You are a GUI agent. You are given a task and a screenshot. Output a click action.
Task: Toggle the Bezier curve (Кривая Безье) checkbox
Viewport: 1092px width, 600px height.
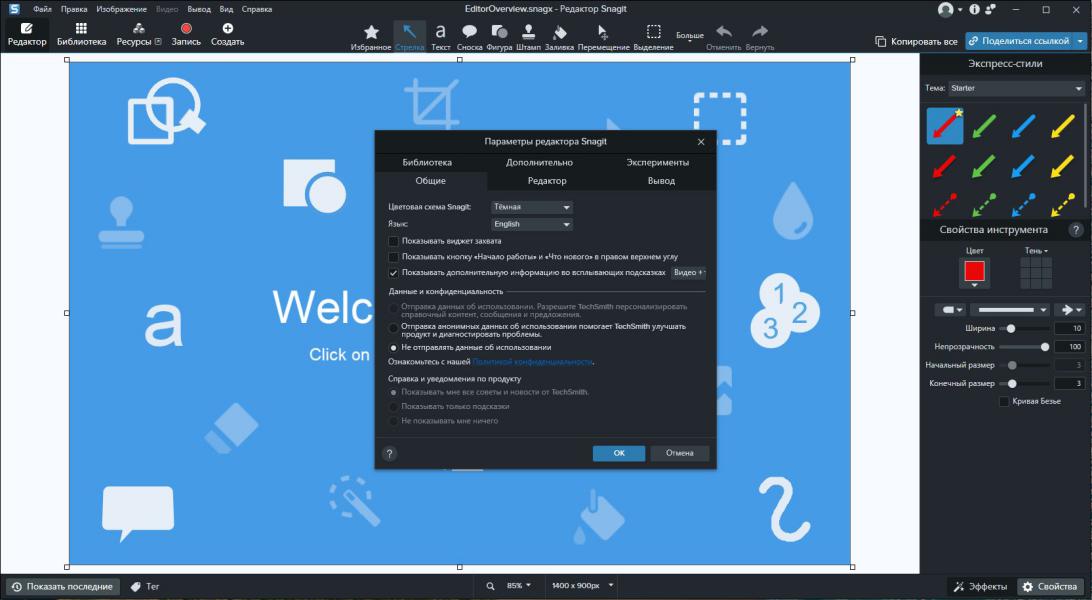click(1004, 401)
